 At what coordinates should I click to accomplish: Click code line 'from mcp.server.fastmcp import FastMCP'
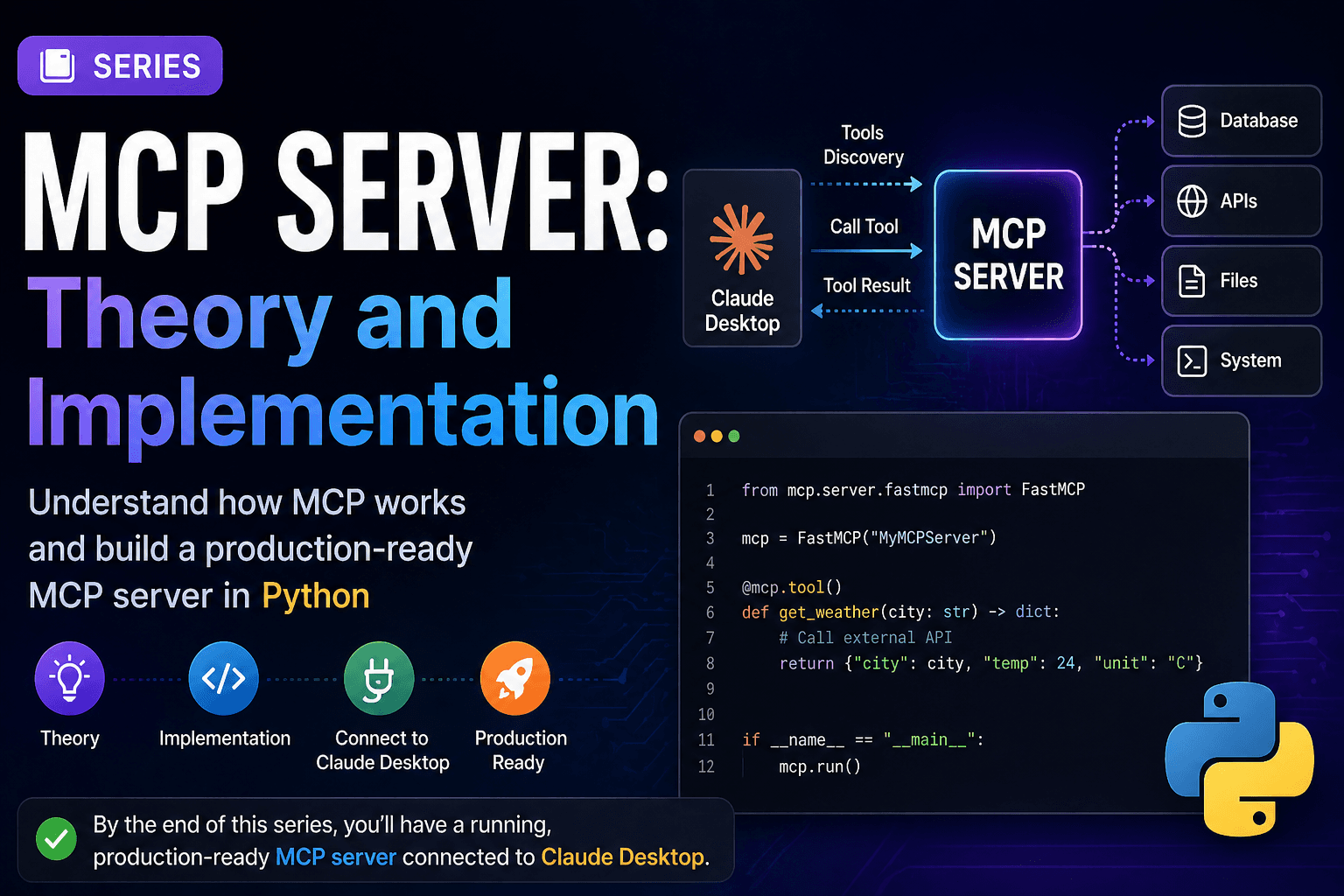[x=913, y=490]
